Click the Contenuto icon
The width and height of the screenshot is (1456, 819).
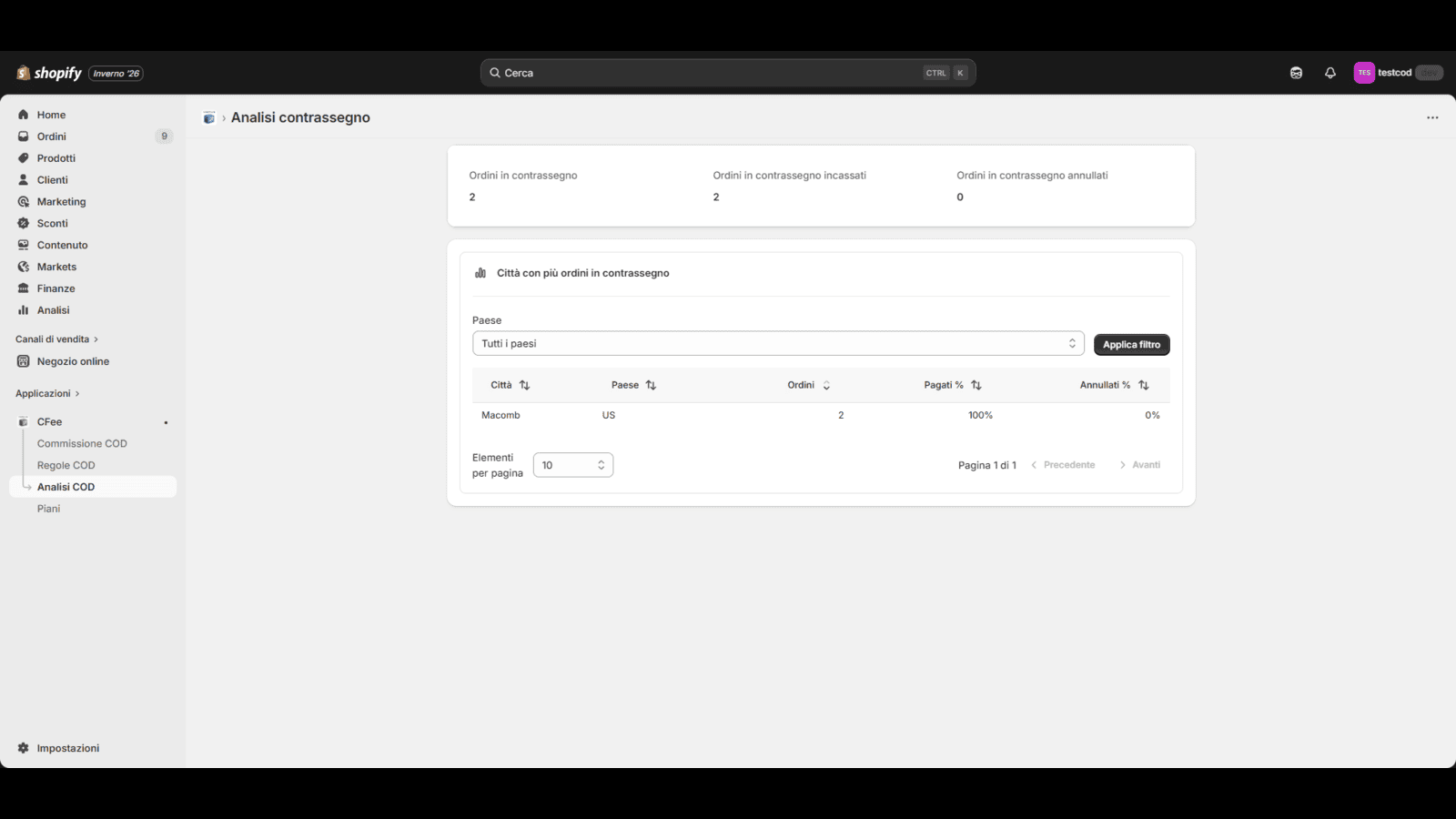pyautogui.click(x=24, y=245)
